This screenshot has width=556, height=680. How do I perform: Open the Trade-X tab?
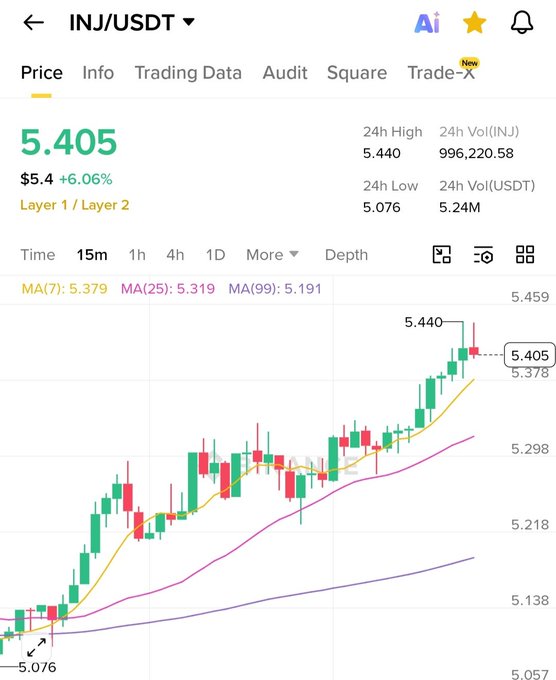tap(442, 72)
